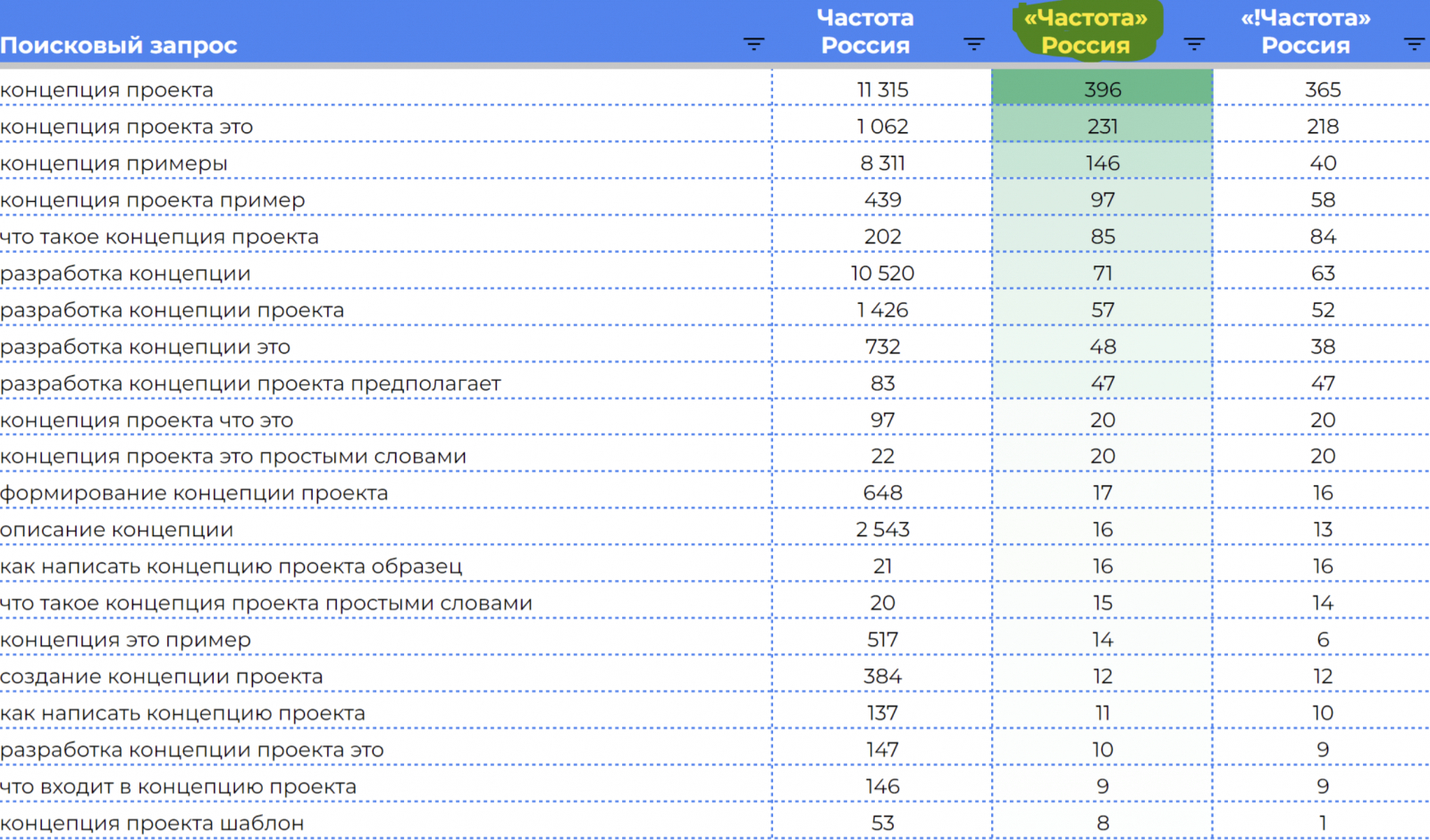
Task: Open filter for «!Частота» Россия column
Action: pyautogui.click(x=1413, y=44)
